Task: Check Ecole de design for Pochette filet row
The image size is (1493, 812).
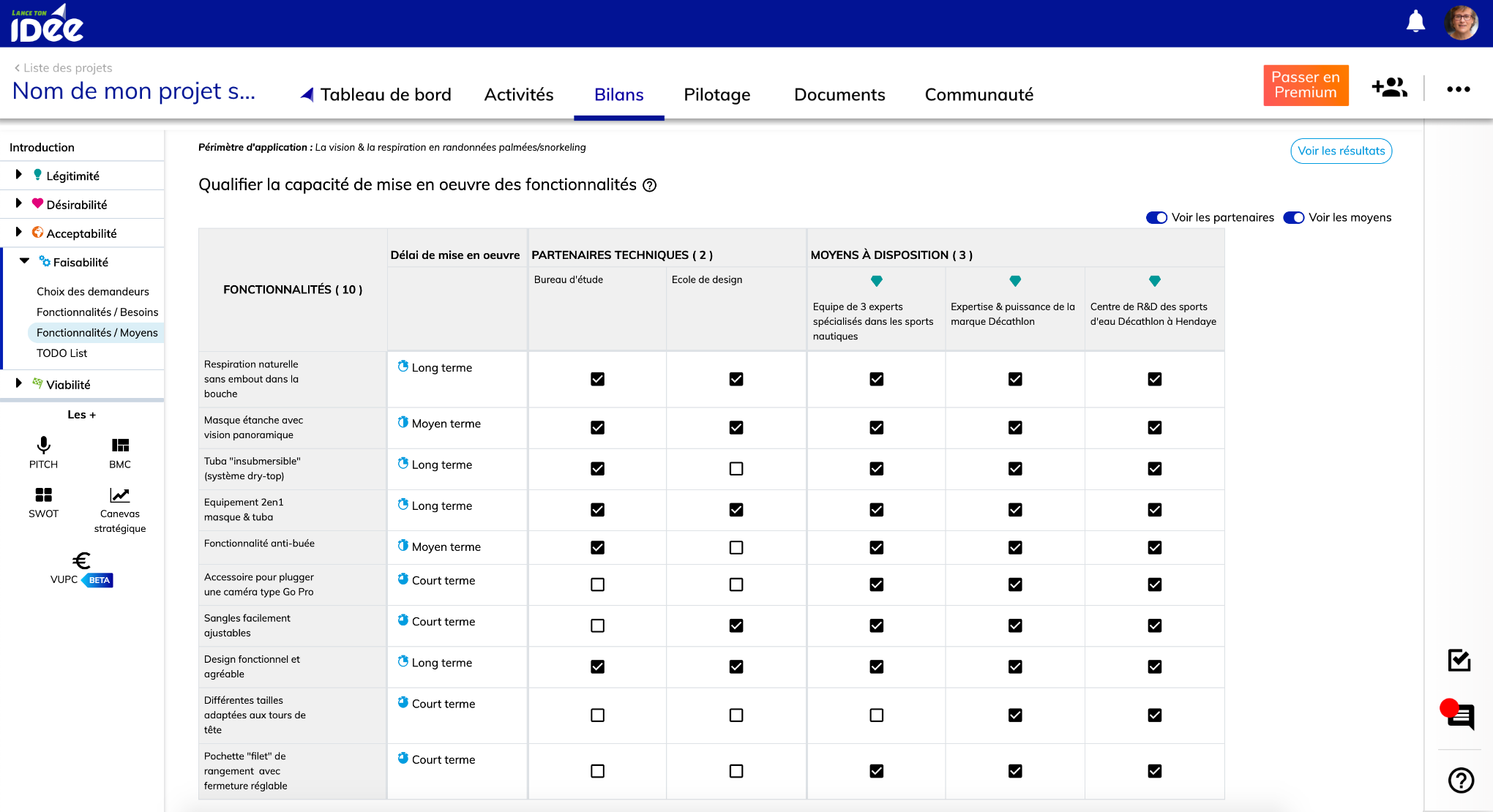Action: tap(736, 771)
